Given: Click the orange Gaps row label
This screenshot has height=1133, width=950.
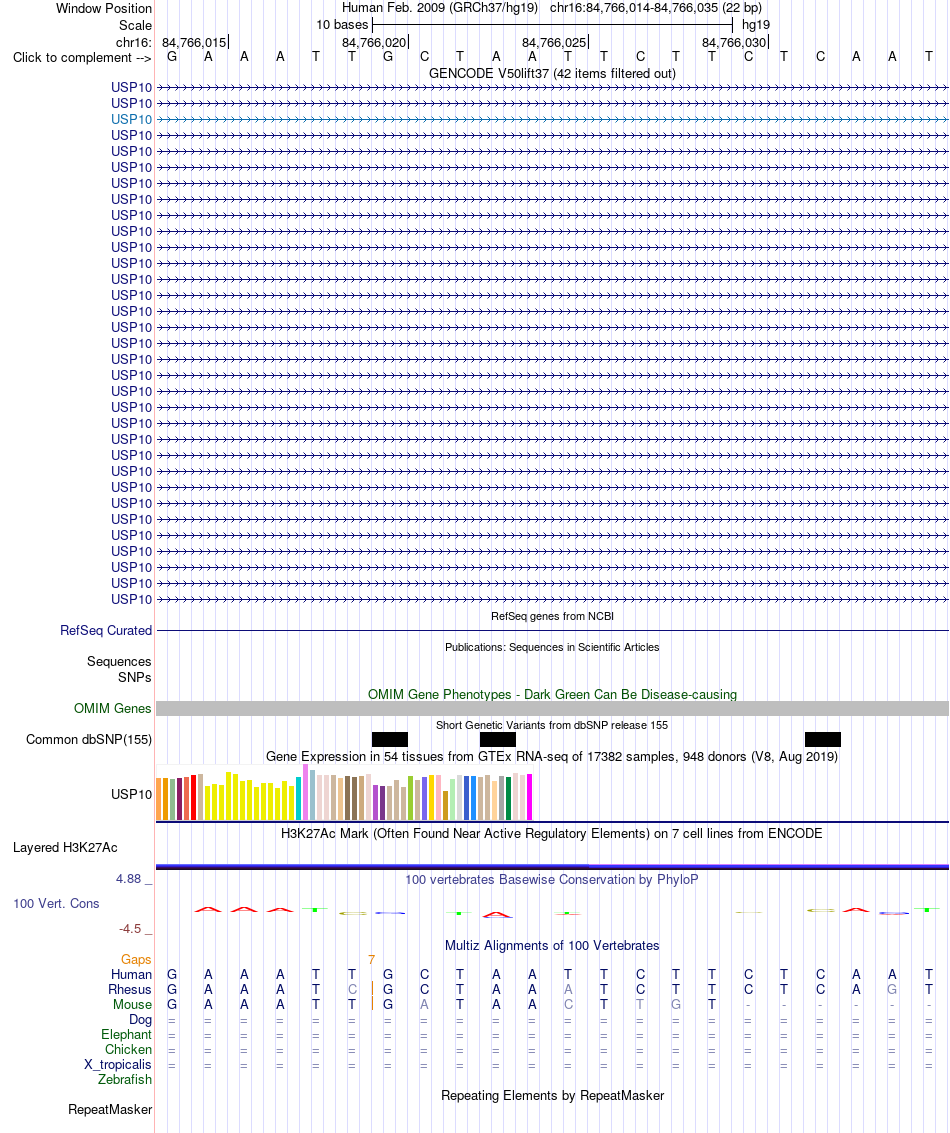Looking at the screenshot, I should (x=136, y=960).
